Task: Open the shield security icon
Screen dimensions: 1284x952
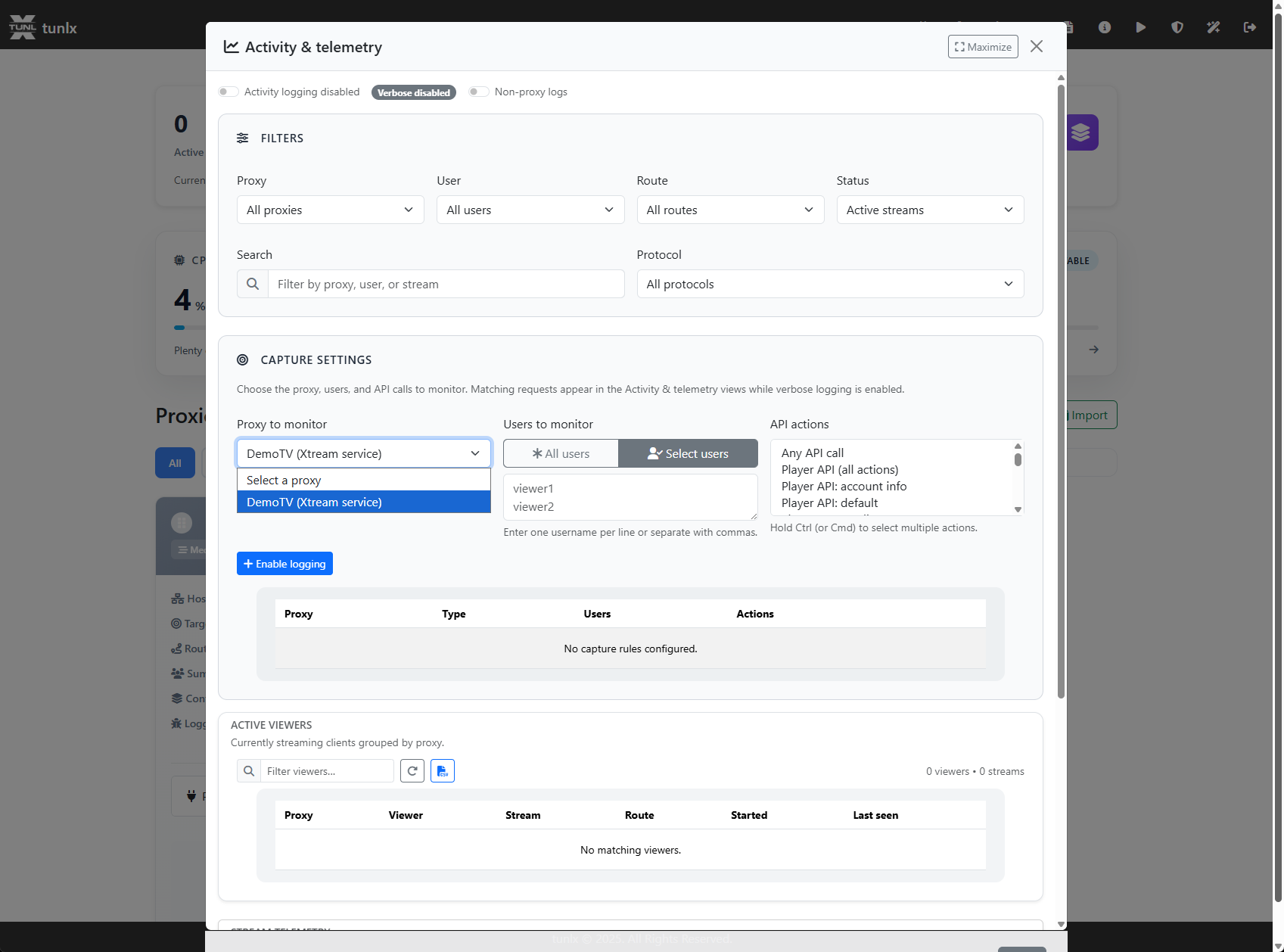Action: (1177, 27)
